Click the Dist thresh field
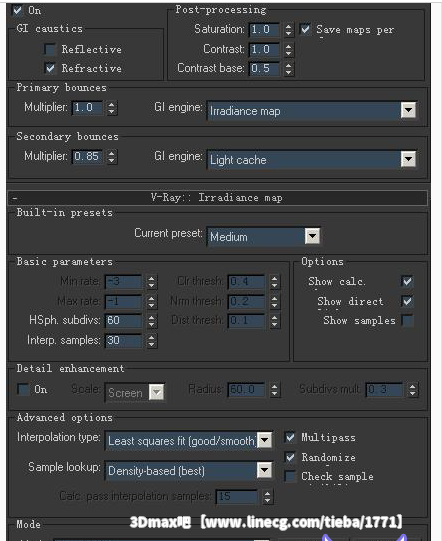The image size is (442, 541). point(246,320)
